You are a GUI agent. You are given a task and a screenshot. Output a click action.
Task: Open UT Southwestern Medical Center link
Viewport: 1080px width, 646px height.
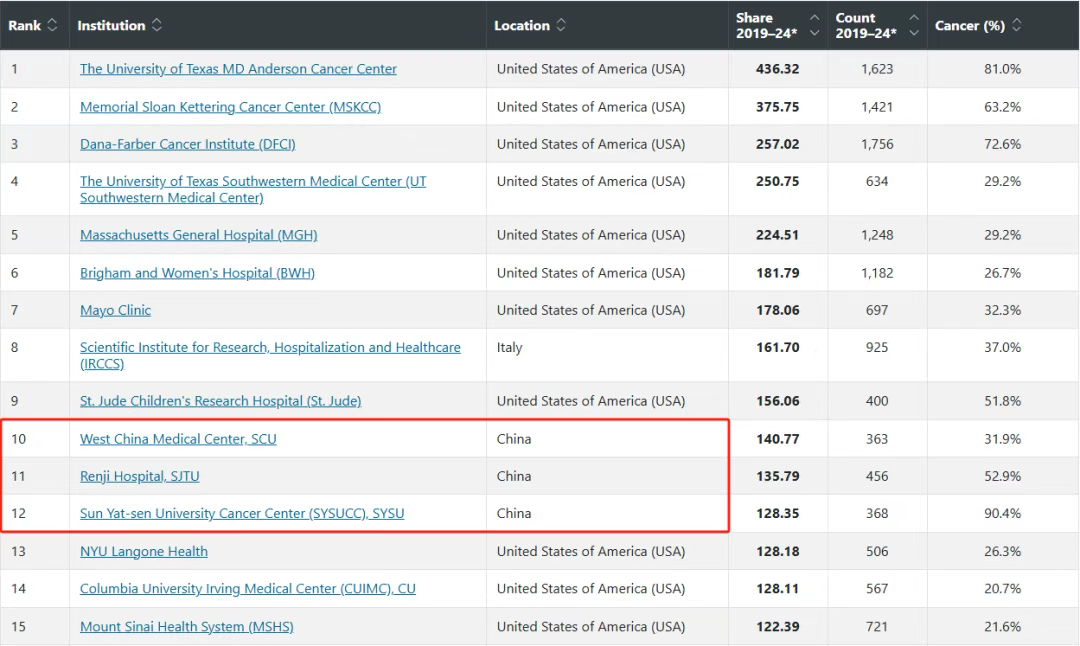[x=253, y=189]
